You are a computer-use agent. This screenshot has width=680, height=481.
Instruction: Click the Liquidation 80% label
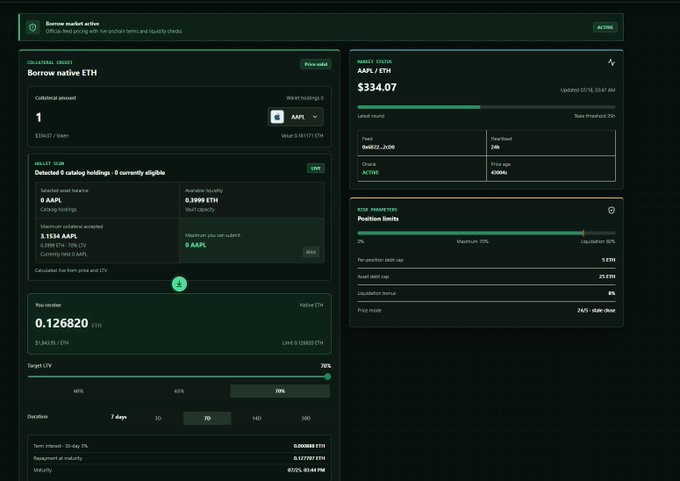(598, 242)
